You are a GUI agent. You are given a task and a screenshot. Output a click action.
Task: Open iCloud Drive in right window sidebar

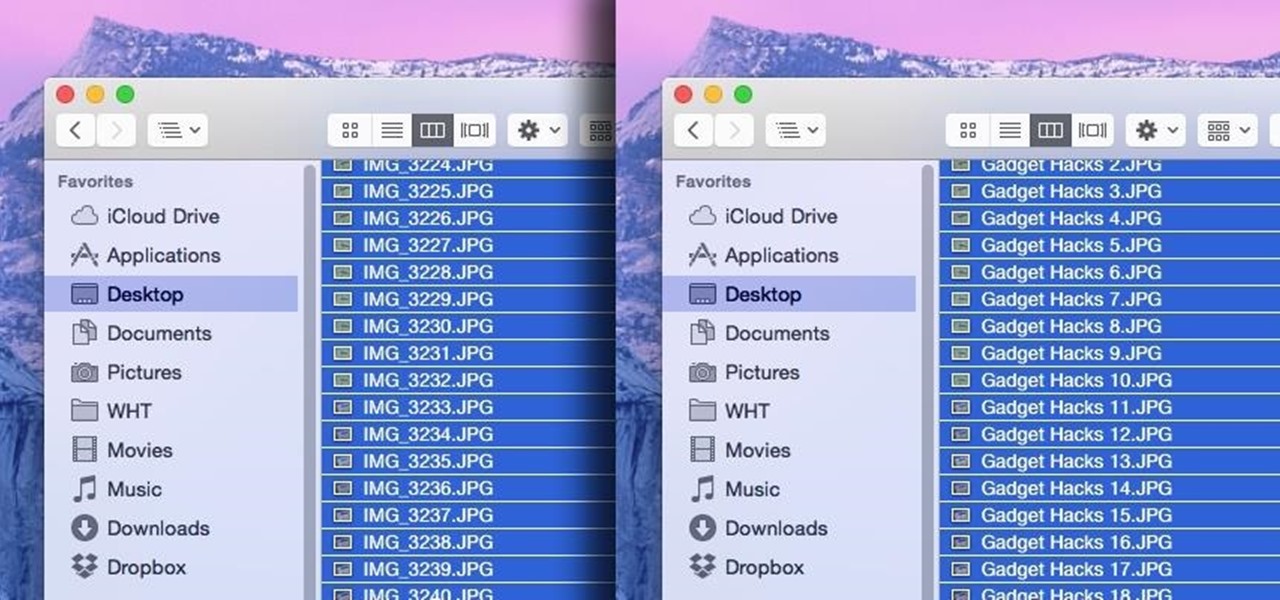click(790, 216)
